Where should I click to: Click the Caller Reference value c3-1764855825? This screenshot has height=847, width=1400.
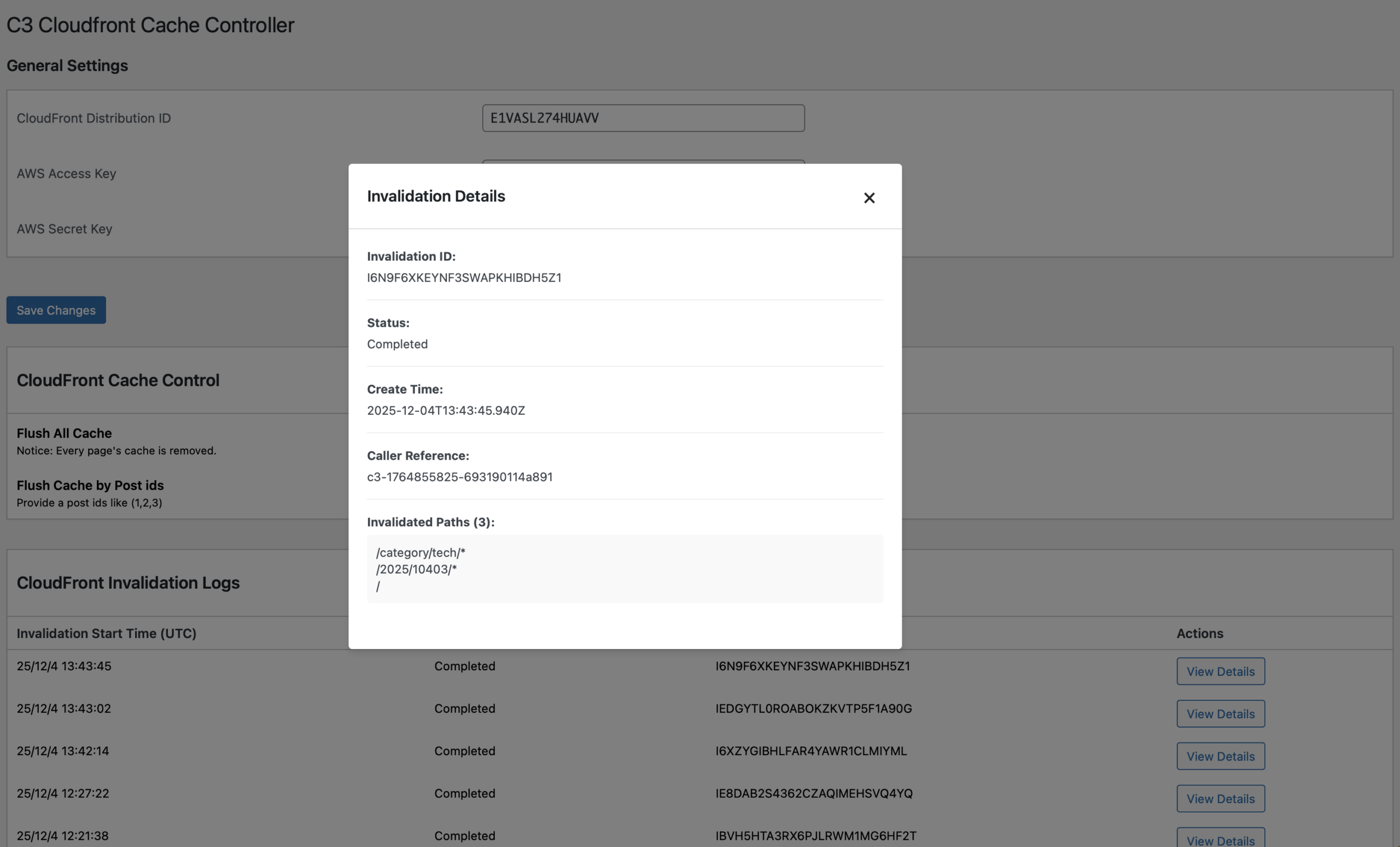[x=459, y=477]
